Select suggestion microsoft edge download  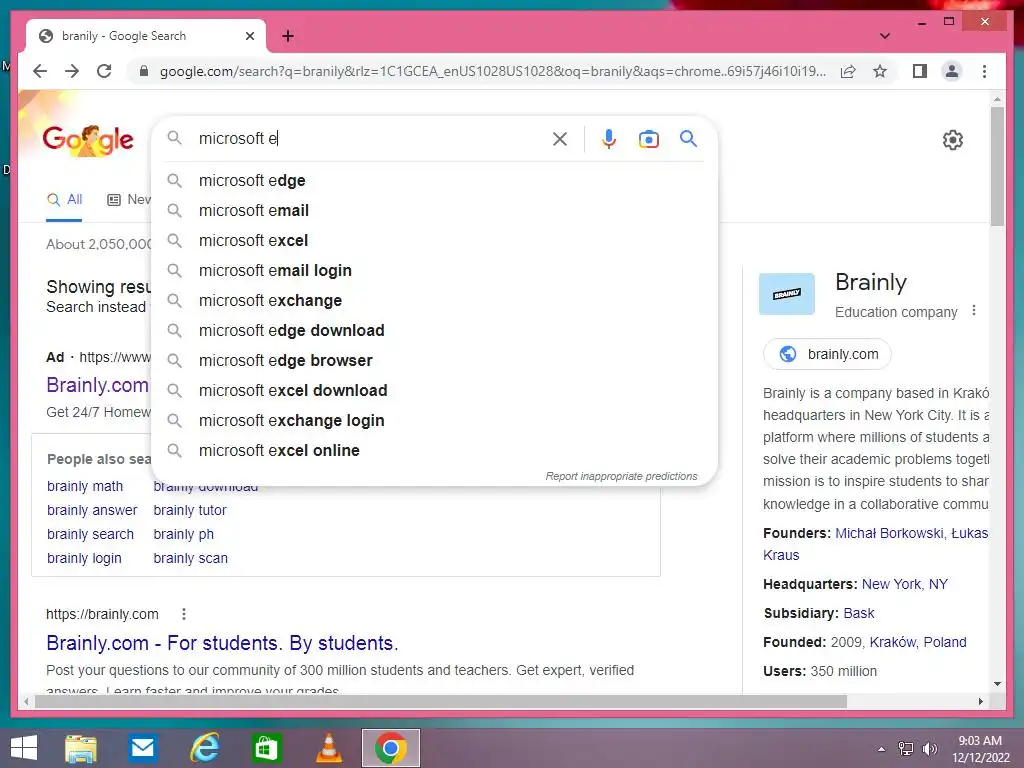(434, 330)
